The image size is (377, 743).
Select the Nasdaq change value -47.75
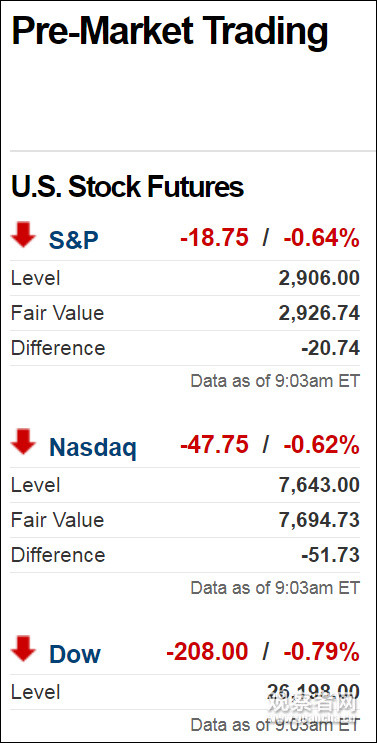click(214, 444)
